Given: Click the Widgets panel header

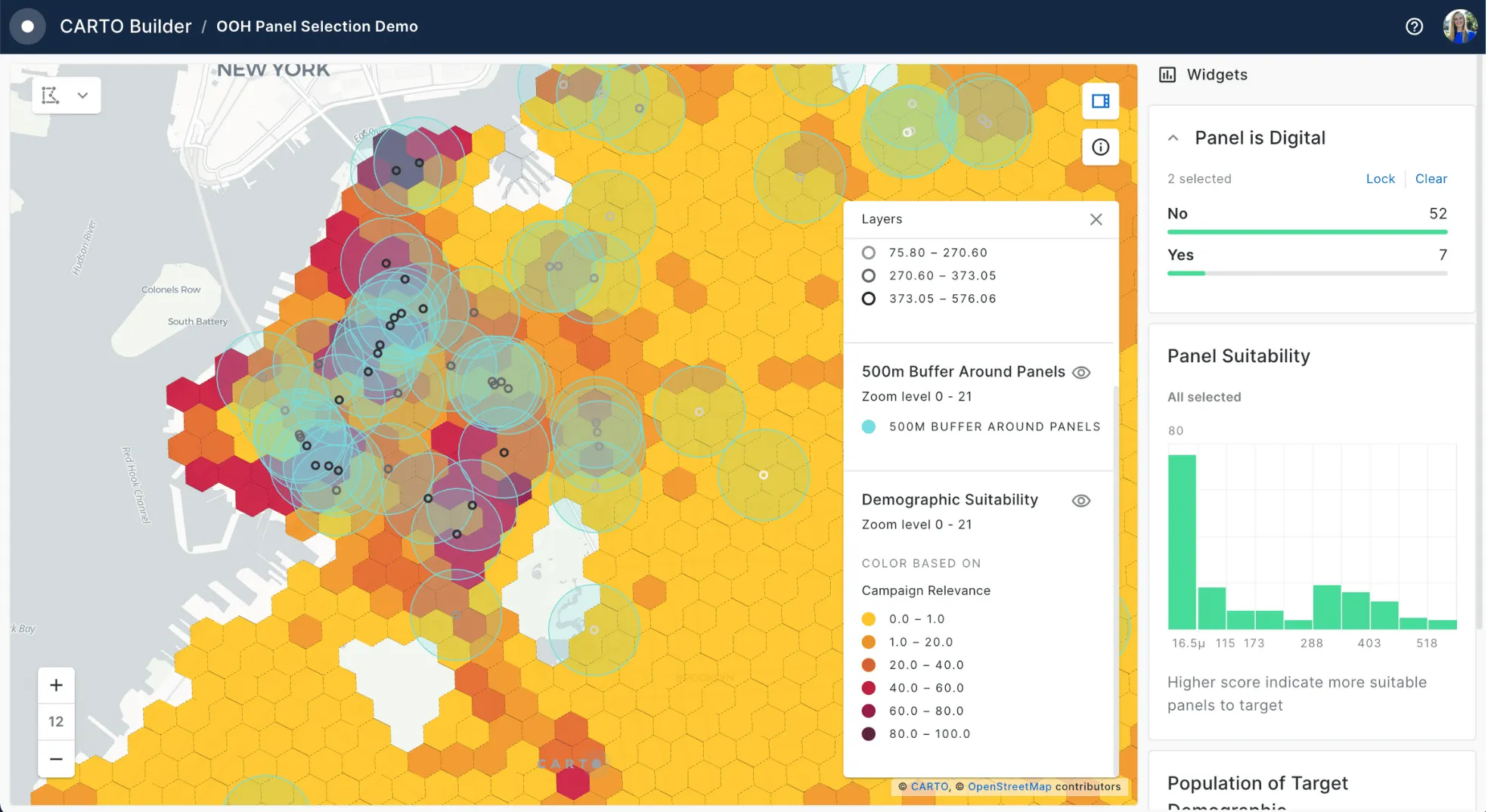Looking at the screenshot, I should click(1216, 75).
